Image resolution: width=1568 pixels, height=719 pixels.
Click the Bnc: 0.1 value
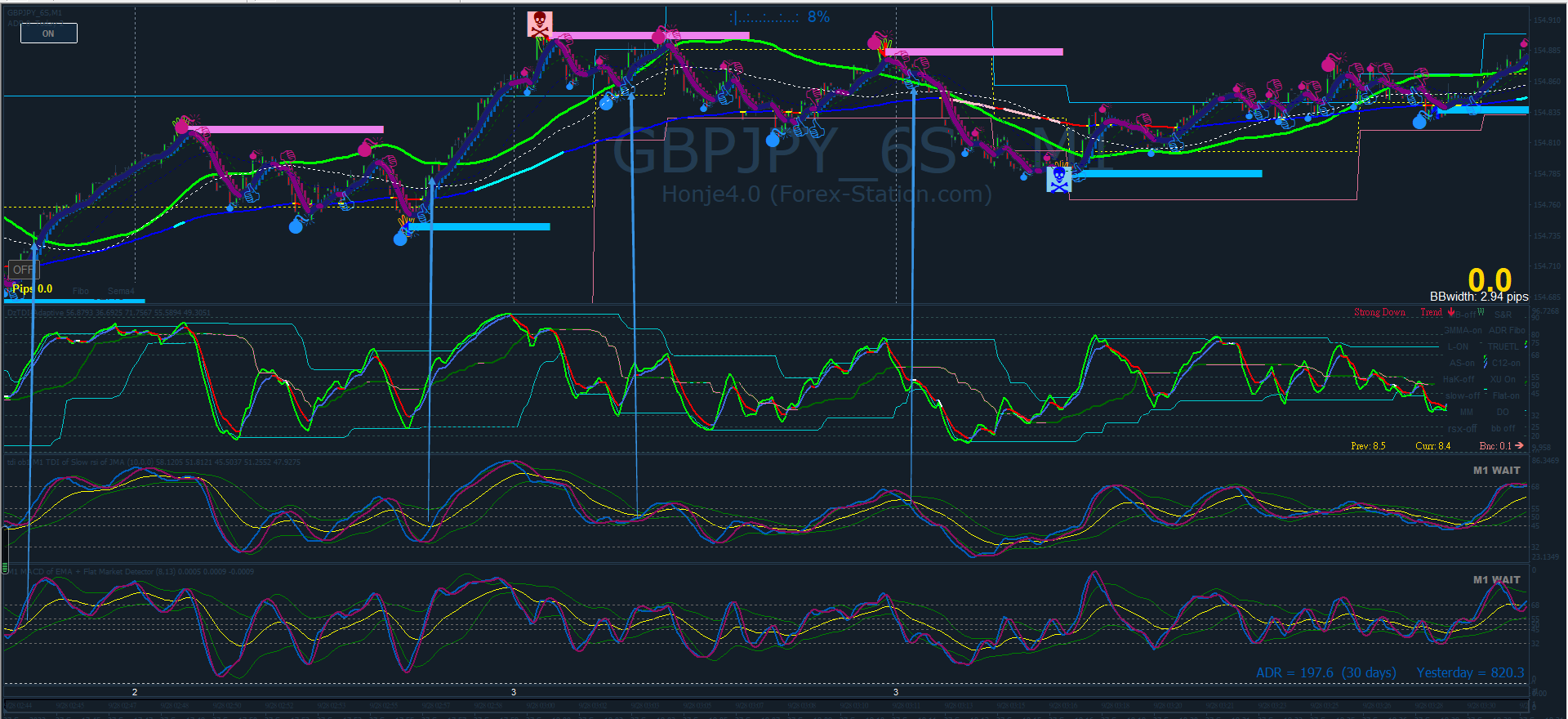(1495, 446)
